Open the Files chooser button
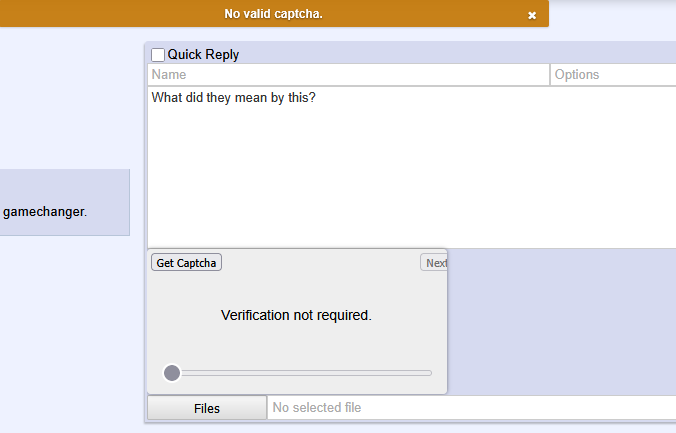Image resolution: width=676 pixels, height=433 pixels. [x=207, y=408]
